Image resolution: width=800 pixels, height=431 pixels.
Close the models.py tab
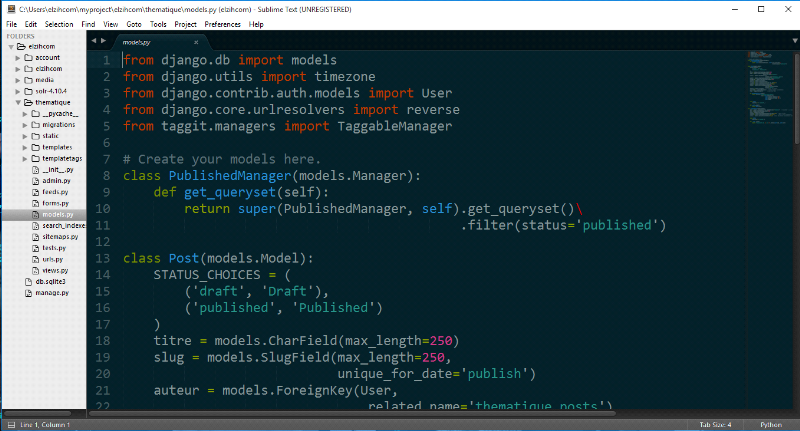pos(194,43)
